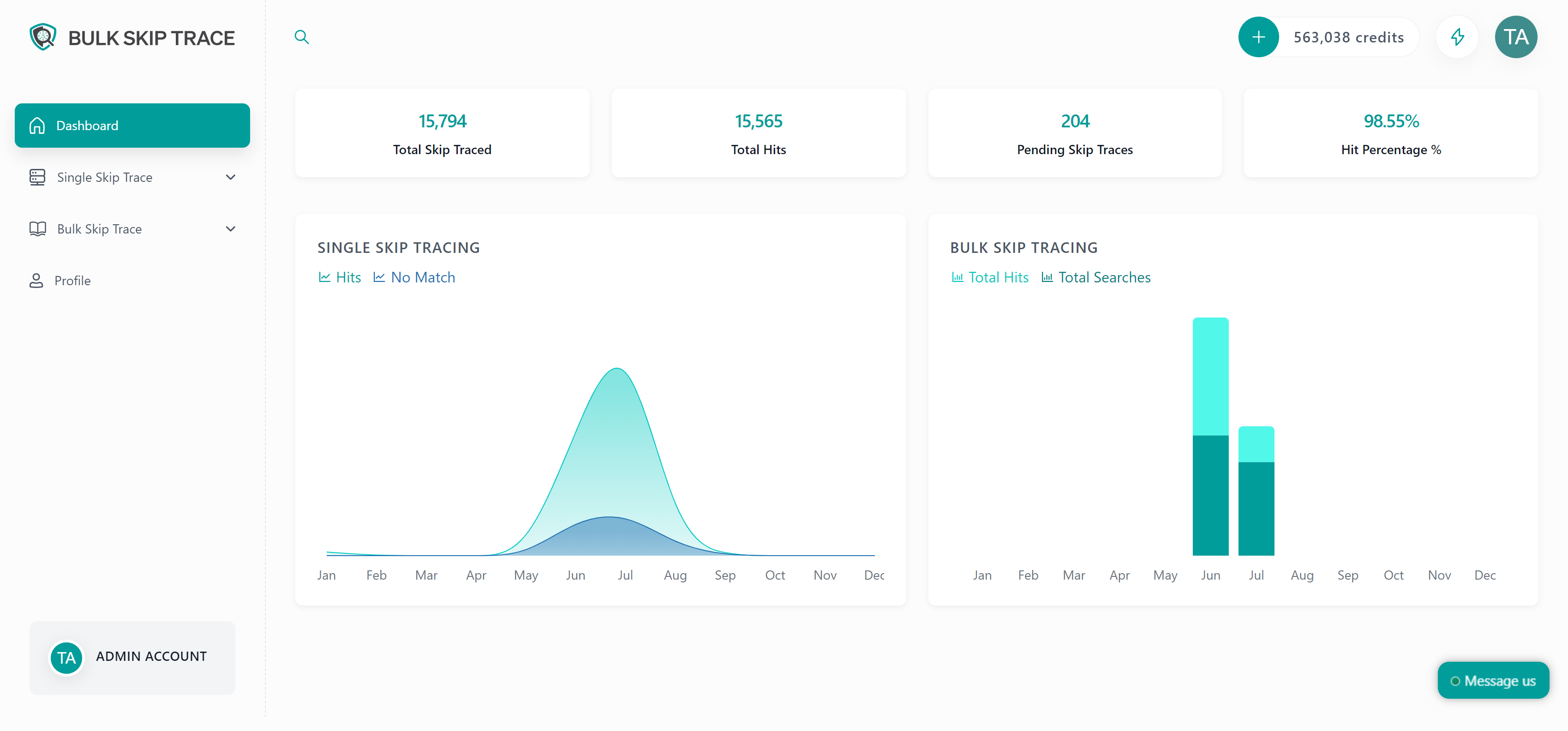Open the Profile menu item

point(72,281)
